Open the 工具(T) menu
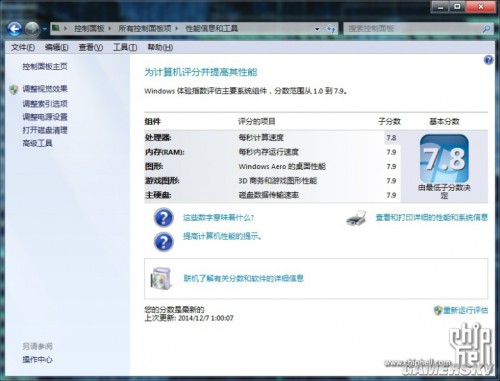Viewport: 500px width, 381px height. (125, 48)
